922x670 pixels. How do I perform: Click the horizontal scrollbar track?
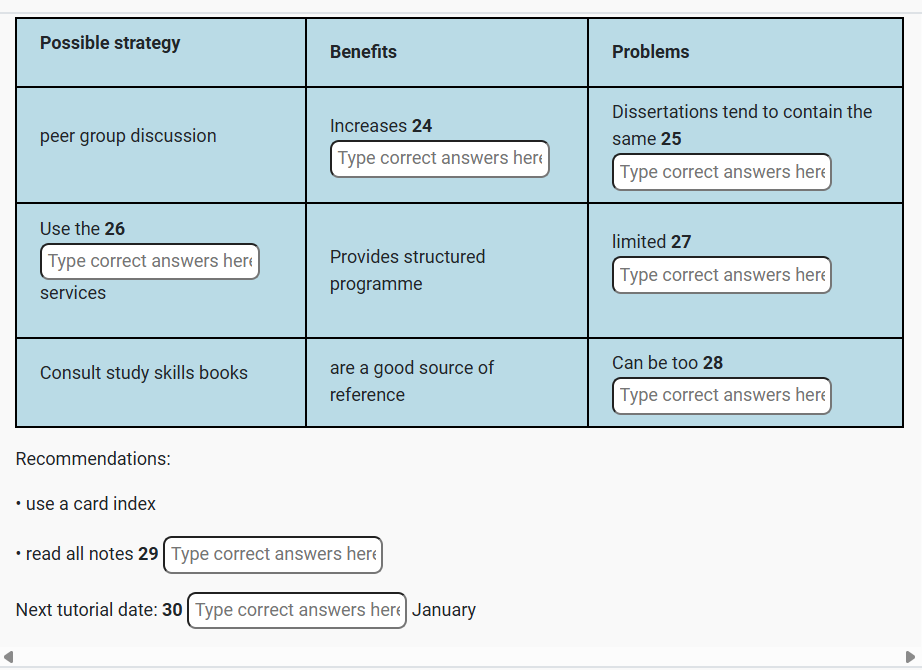click(x=460, y=657)
